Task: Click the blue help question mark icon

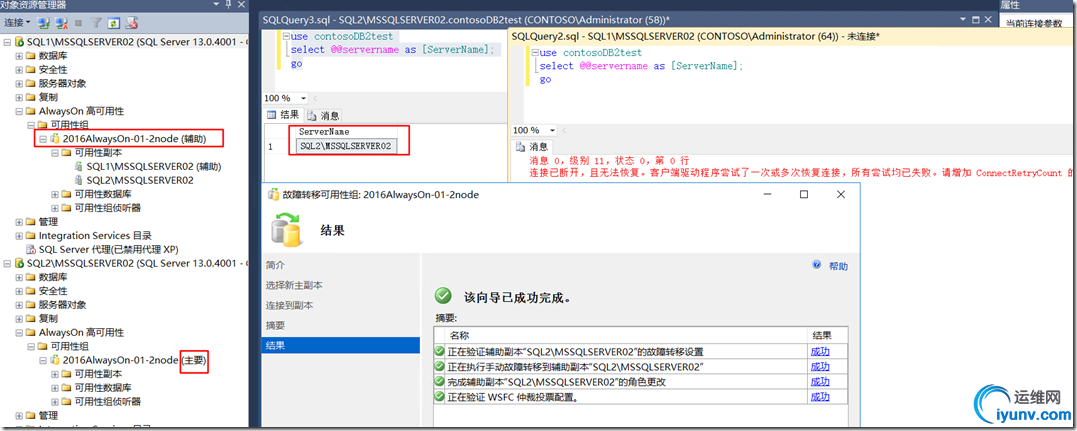Action: coord(817,266)
